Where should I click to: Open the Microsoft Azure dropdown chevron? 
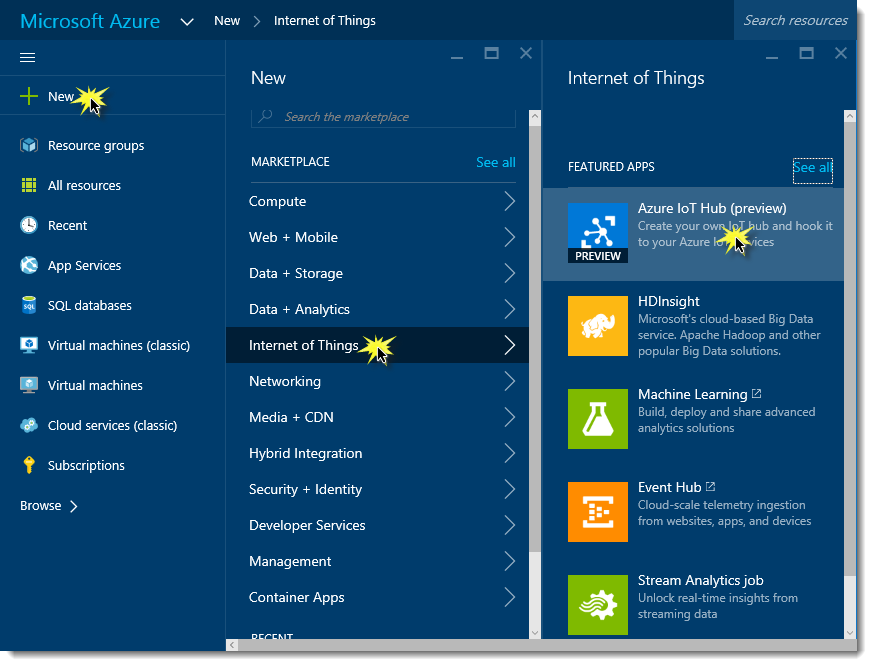[x=187, y=22]
